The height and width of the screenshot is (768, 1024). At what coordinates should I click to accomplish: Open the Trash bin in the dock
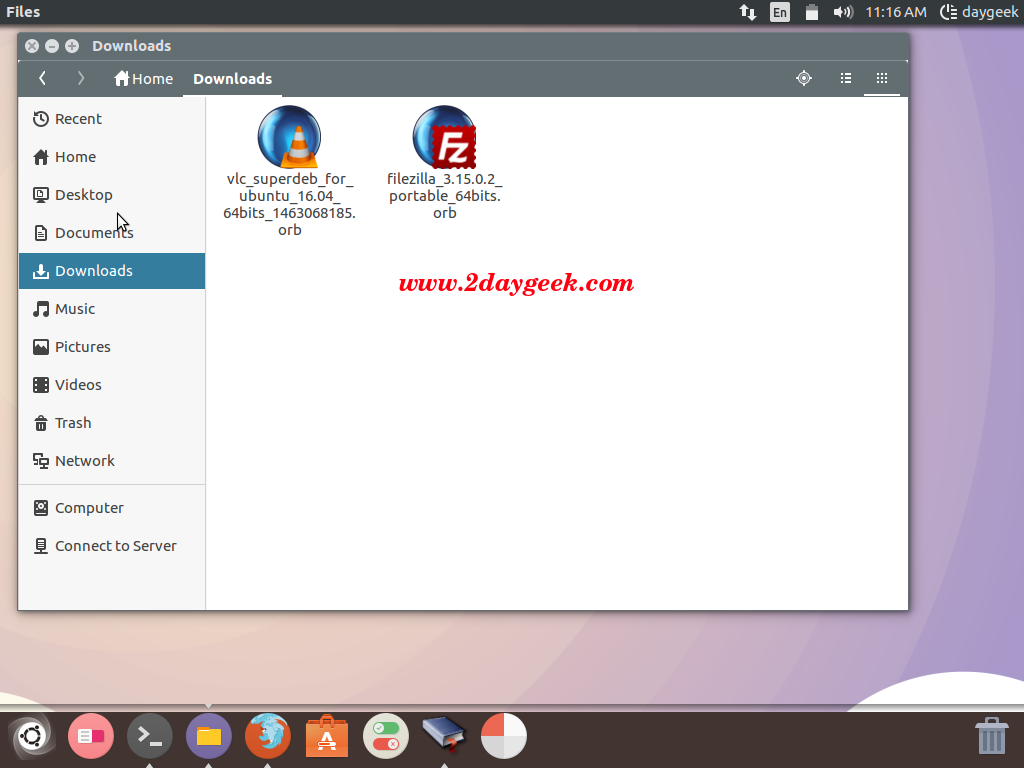point(991,735)
